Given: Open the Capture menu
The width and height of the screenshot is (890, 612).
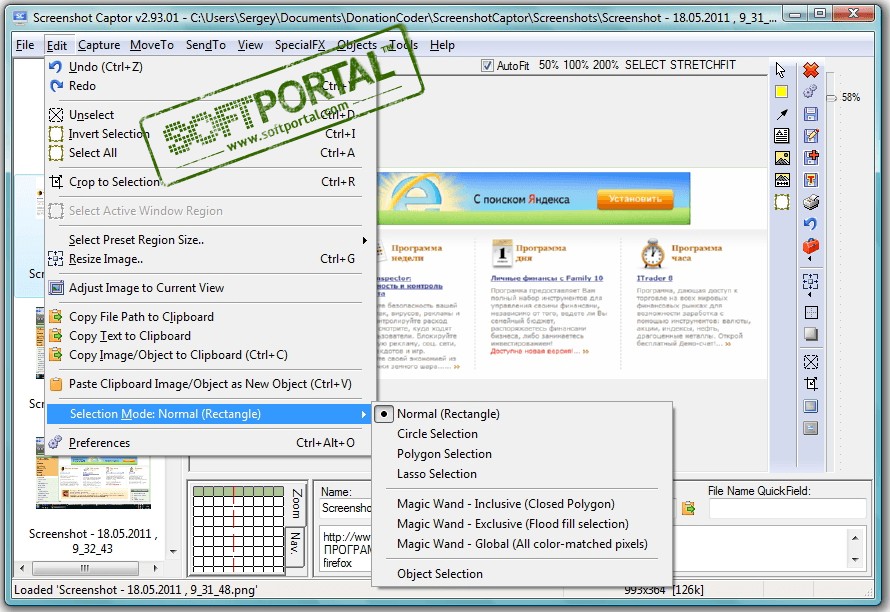Looking at the screenshot, I should pos(99,45).
